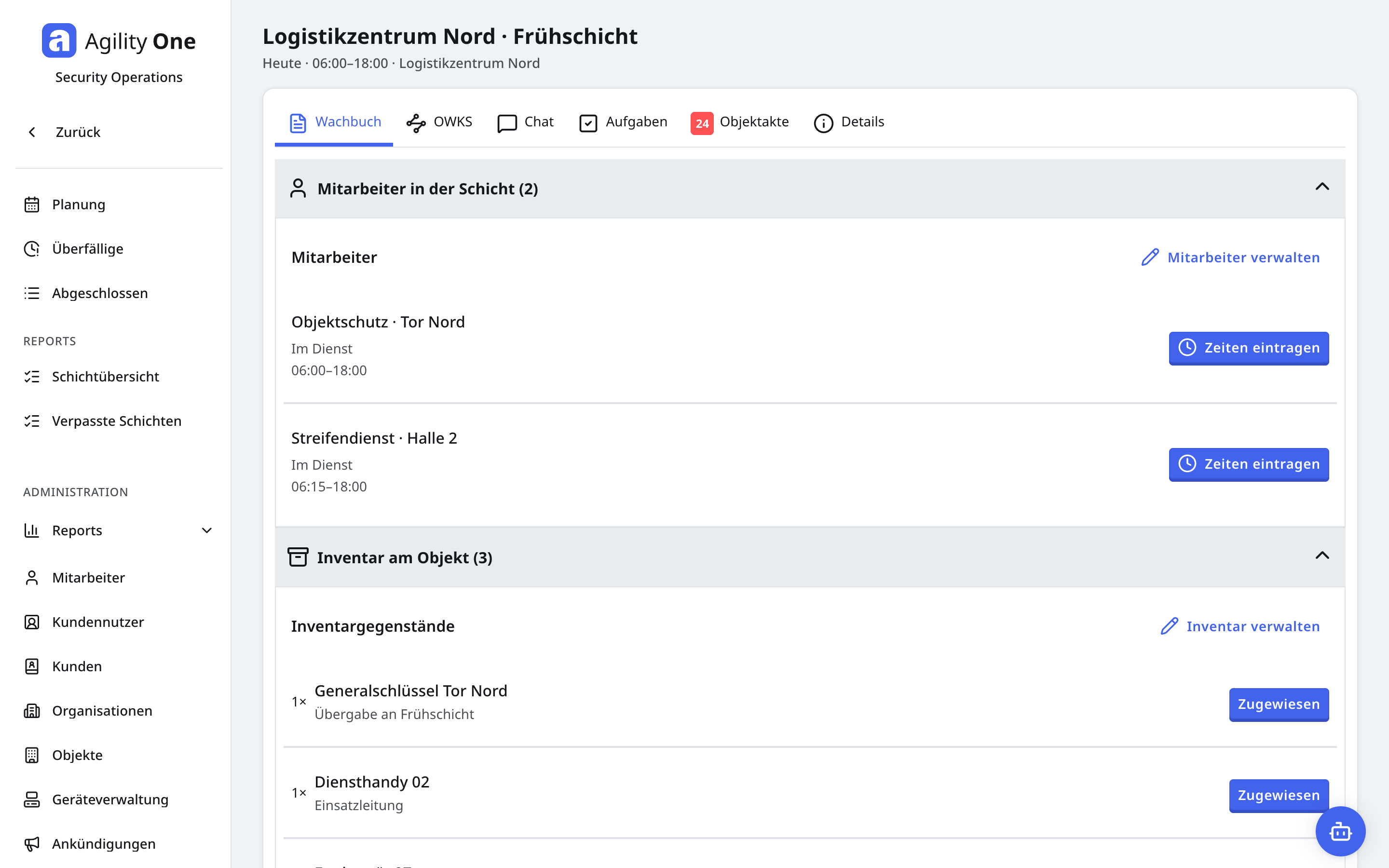The width and height of the screenshot is (1389, 868).
Task: Click the Organisationen building icon
Action: (x=32, y=711)
